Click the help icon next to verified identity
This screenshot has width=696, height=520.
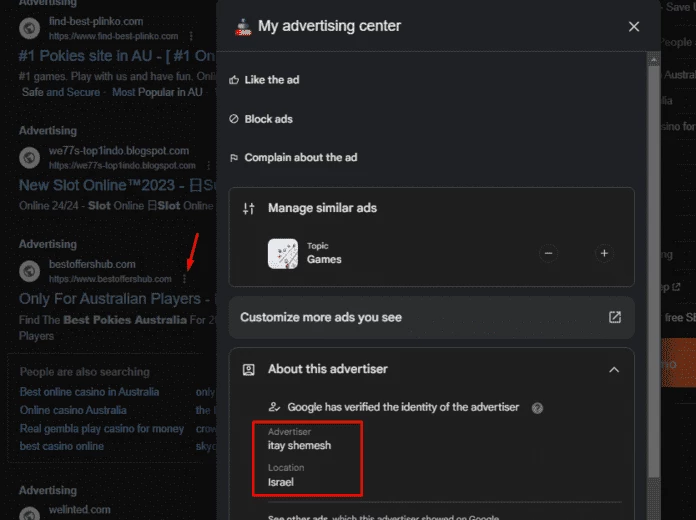537,408
